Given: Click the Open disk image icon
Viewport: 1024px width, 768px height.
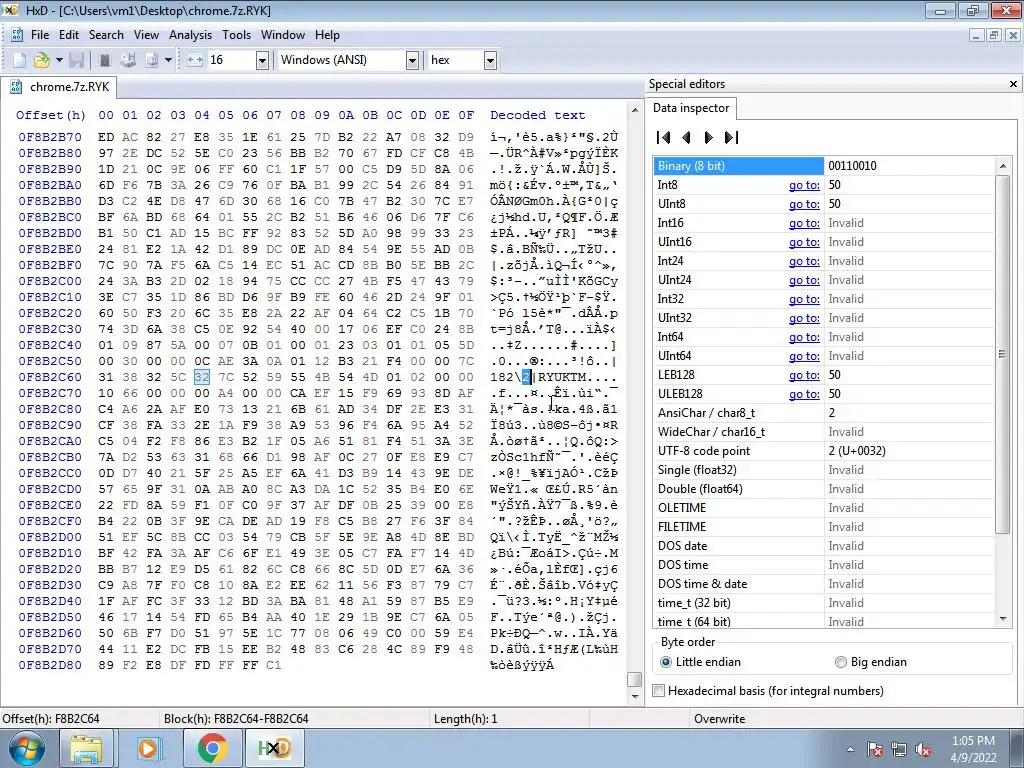Looking at the screenshot, I should 152,60.
